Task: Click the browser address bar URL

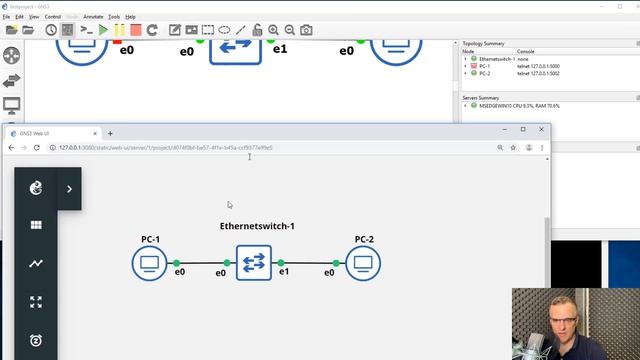Action: pyautogui.click(x=166, y=148)
